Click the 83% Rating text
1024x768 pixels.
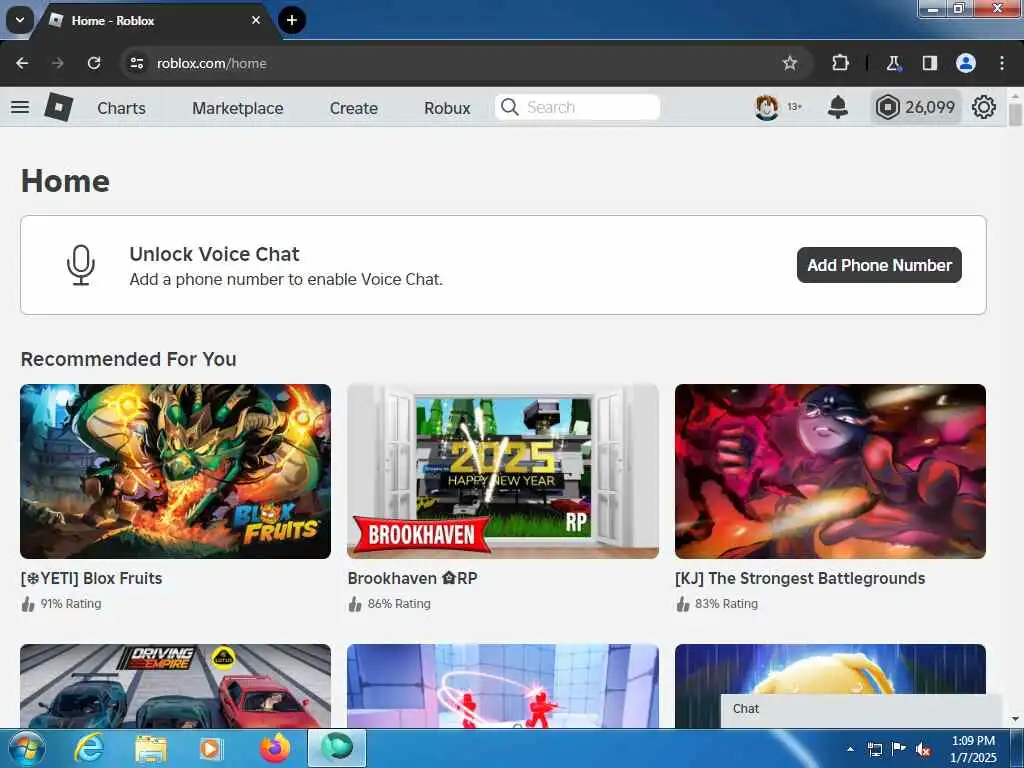coord(726,604)
